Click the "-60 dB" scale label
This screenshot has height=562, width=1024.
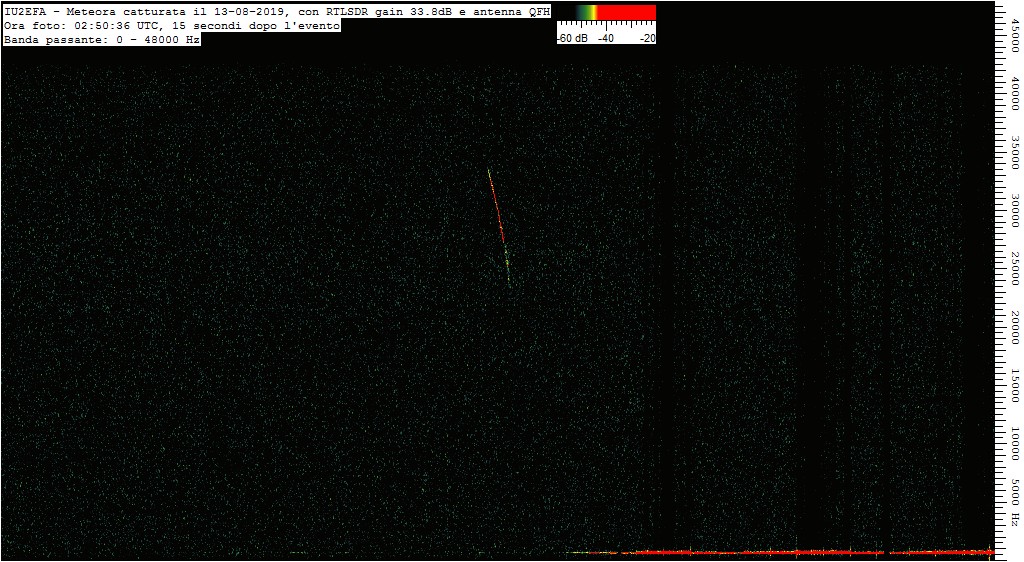point(572,39)
